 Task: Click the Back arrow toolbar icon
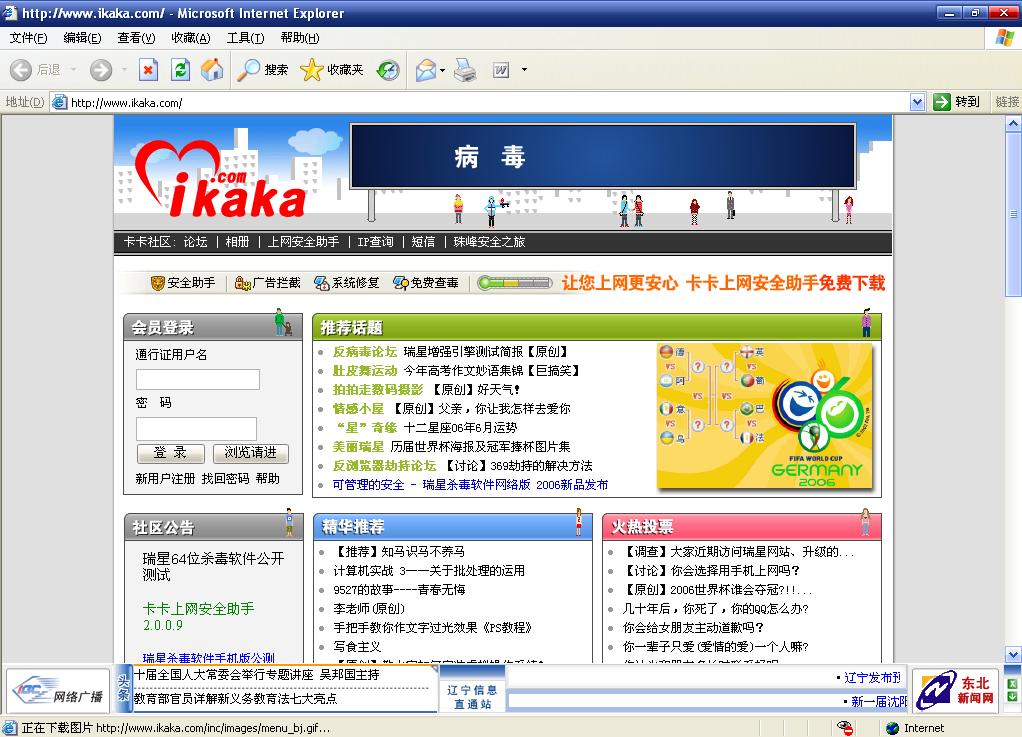tap(21, 70)
